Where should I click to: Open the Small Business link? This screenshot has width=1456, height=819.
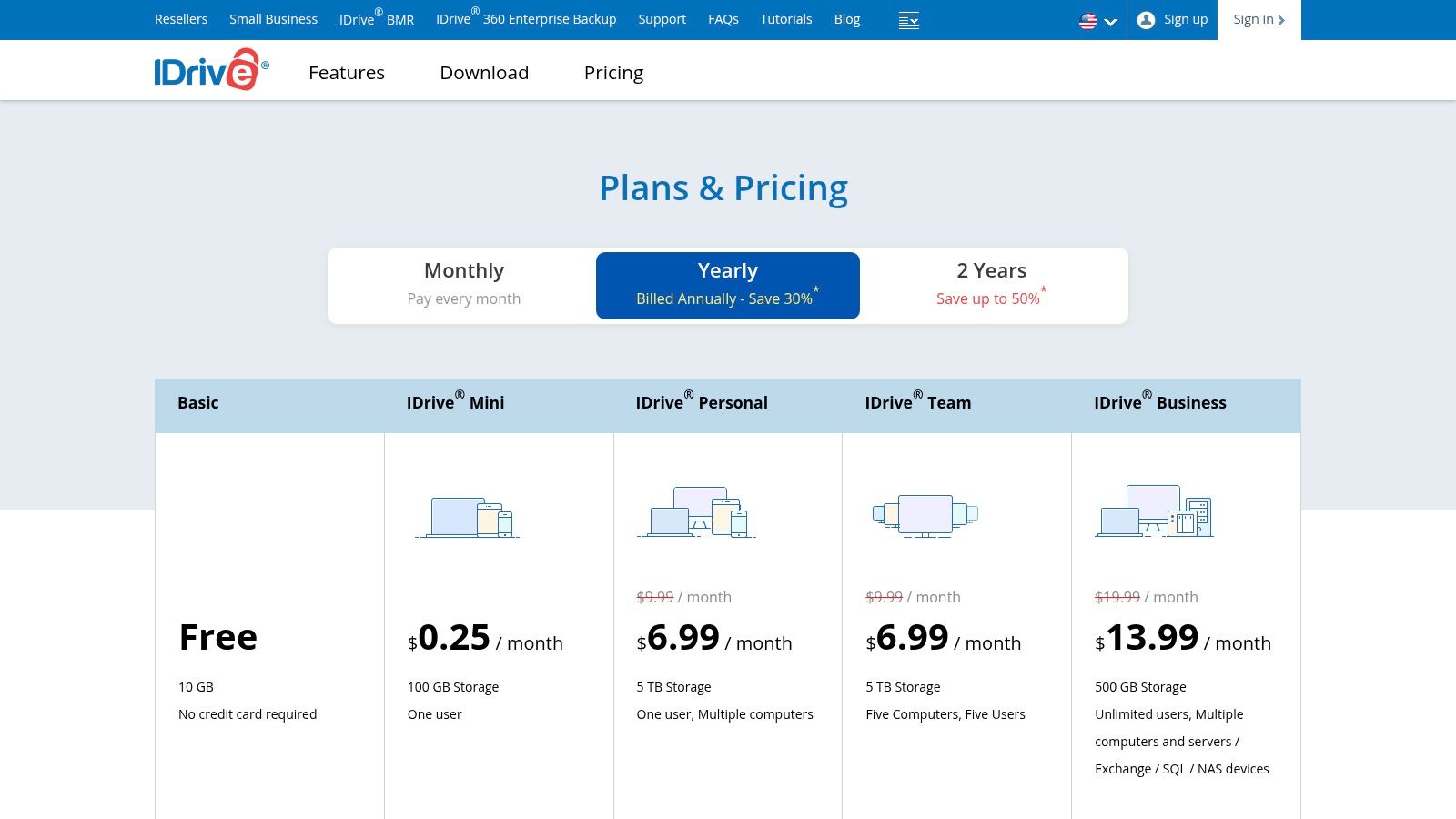pos(273,19)
